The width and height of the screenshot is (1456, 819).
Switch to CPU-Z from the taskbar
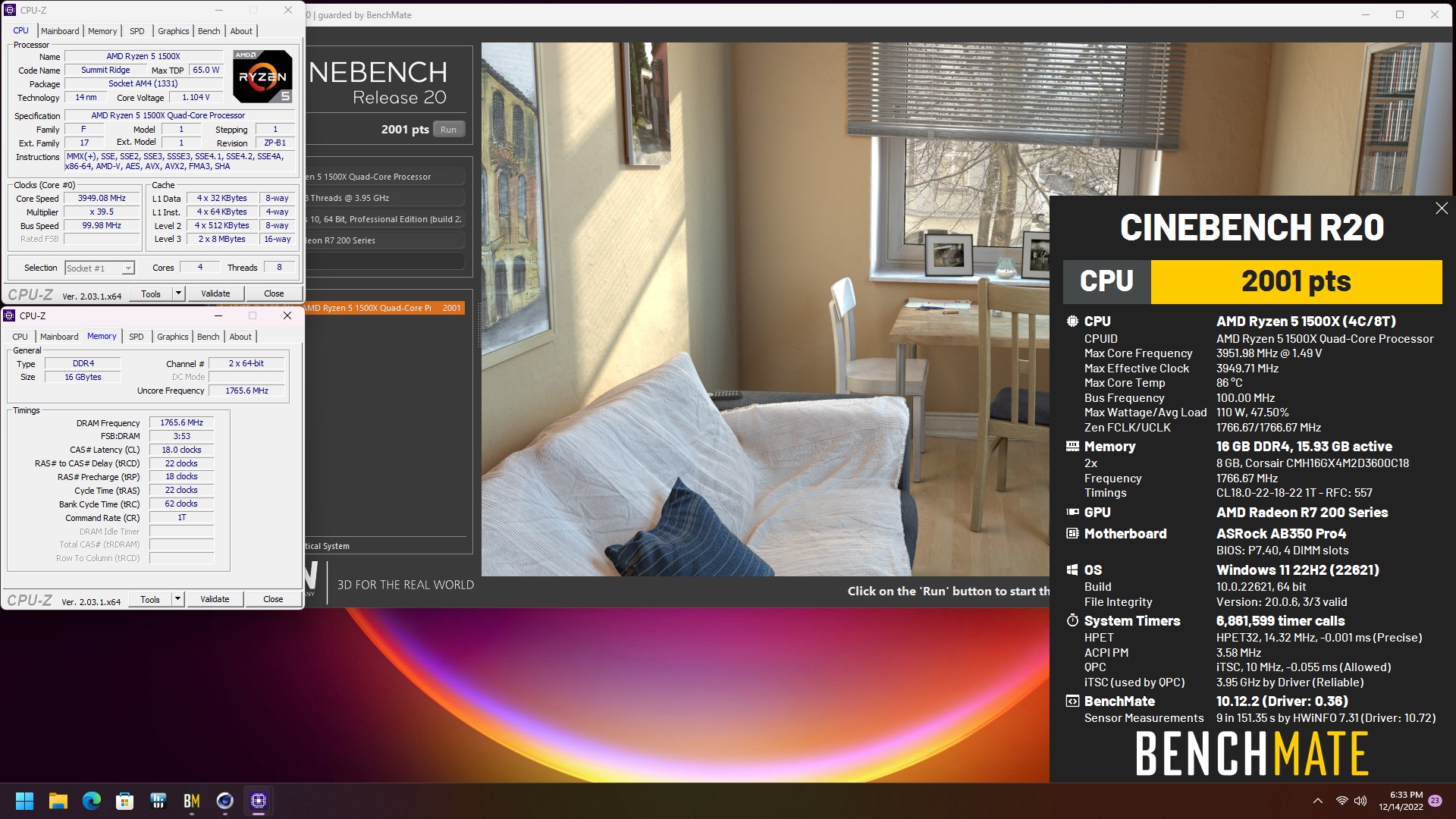[x=258, y=801]
